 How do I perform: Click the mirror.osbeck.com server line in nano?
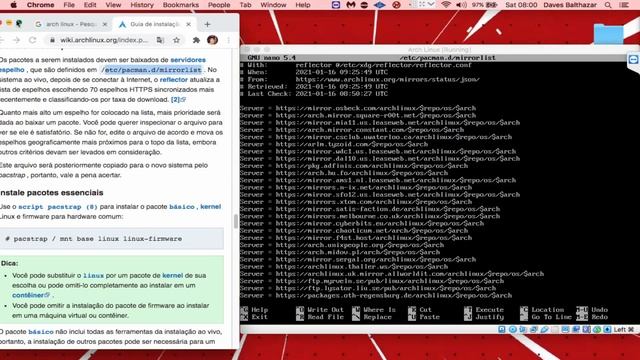[358, 108]
